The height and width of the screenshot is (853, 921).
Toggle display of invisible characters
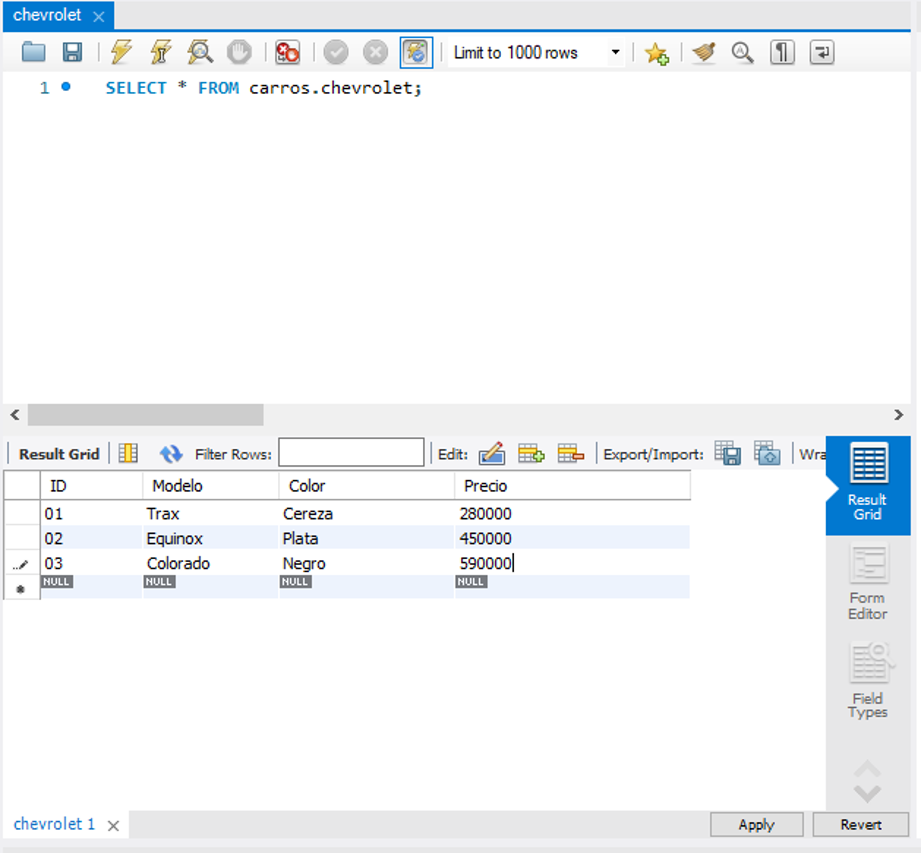(x=781, y=52)
